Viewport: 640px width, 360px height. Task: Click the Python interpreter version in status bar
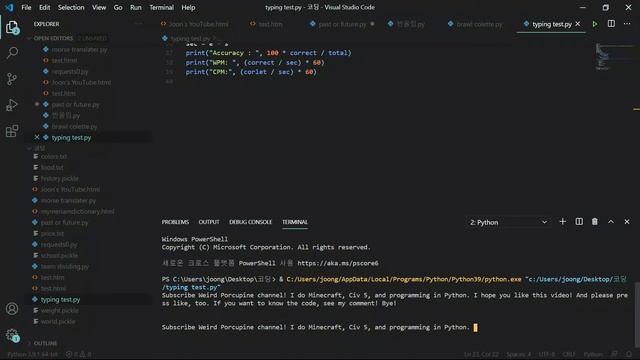tap(33, 354)
